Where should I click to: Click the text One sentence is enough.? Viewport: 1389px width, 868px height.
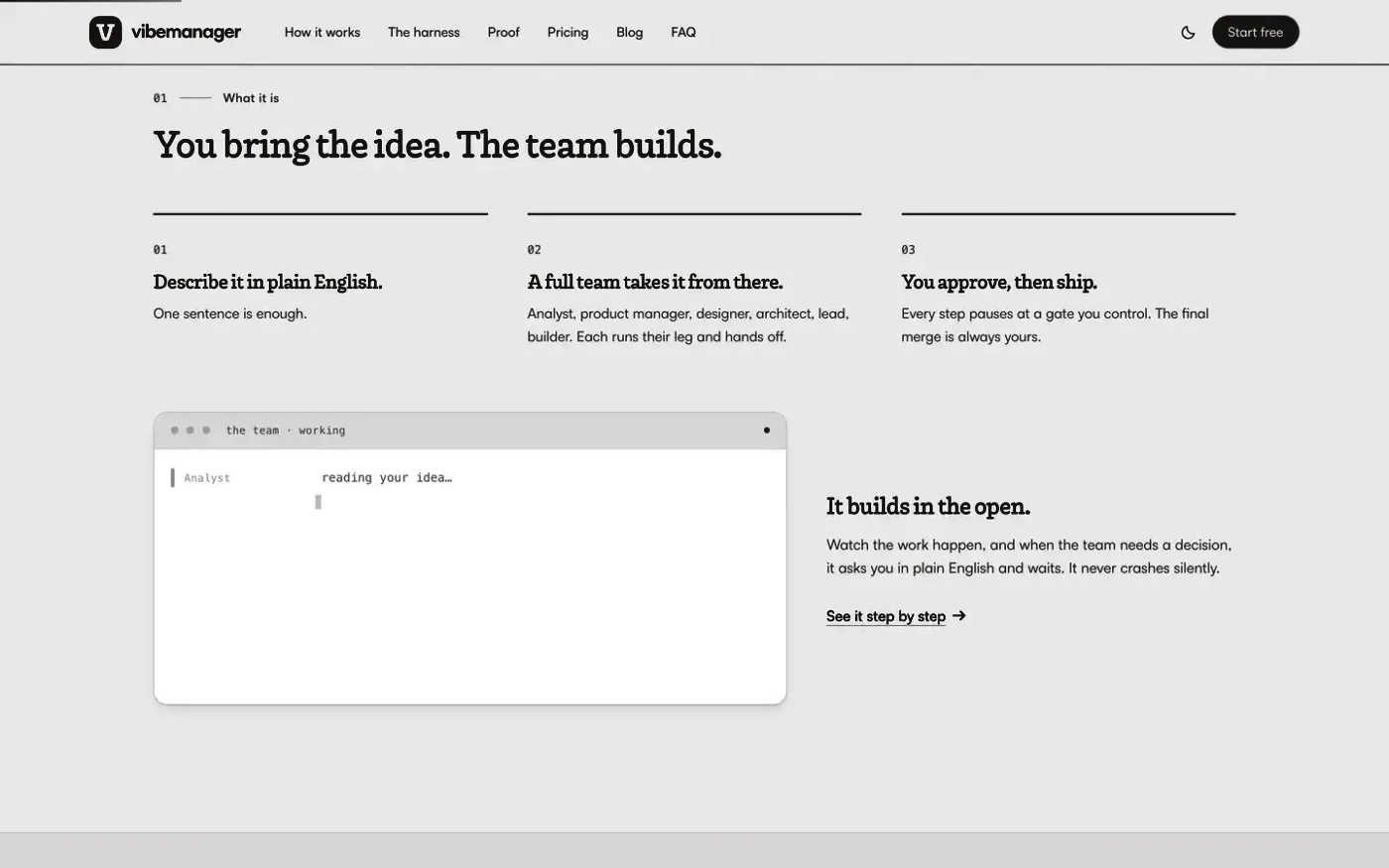point(230,313)
